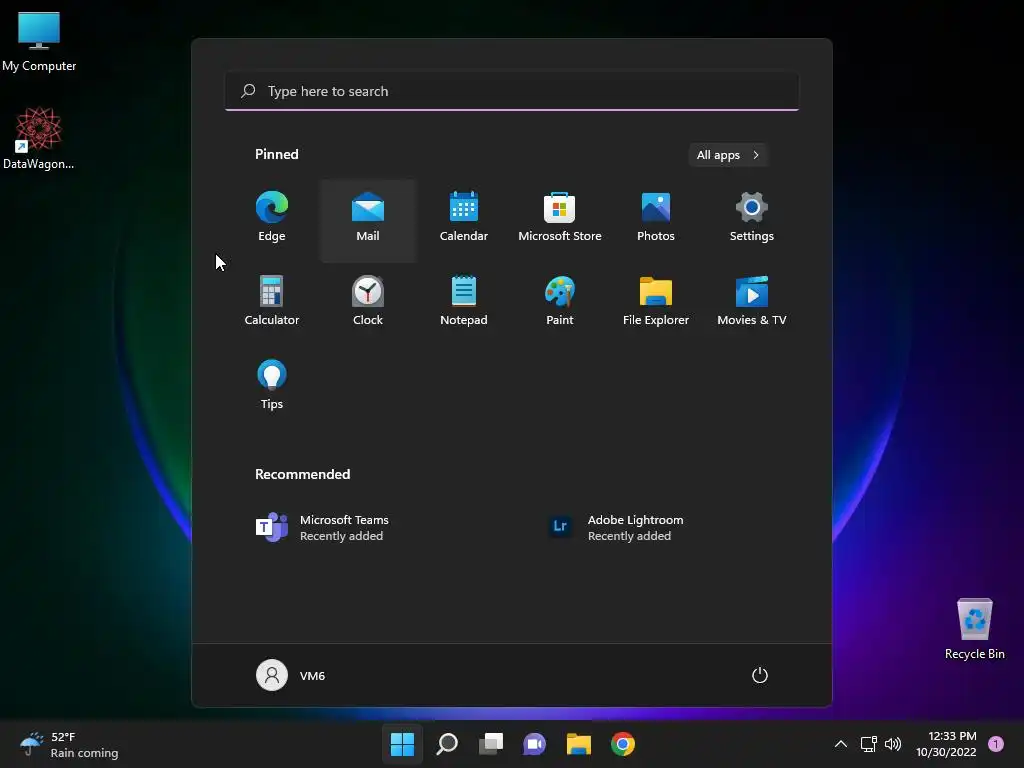Click the power button in Start menu

[760, 675]
